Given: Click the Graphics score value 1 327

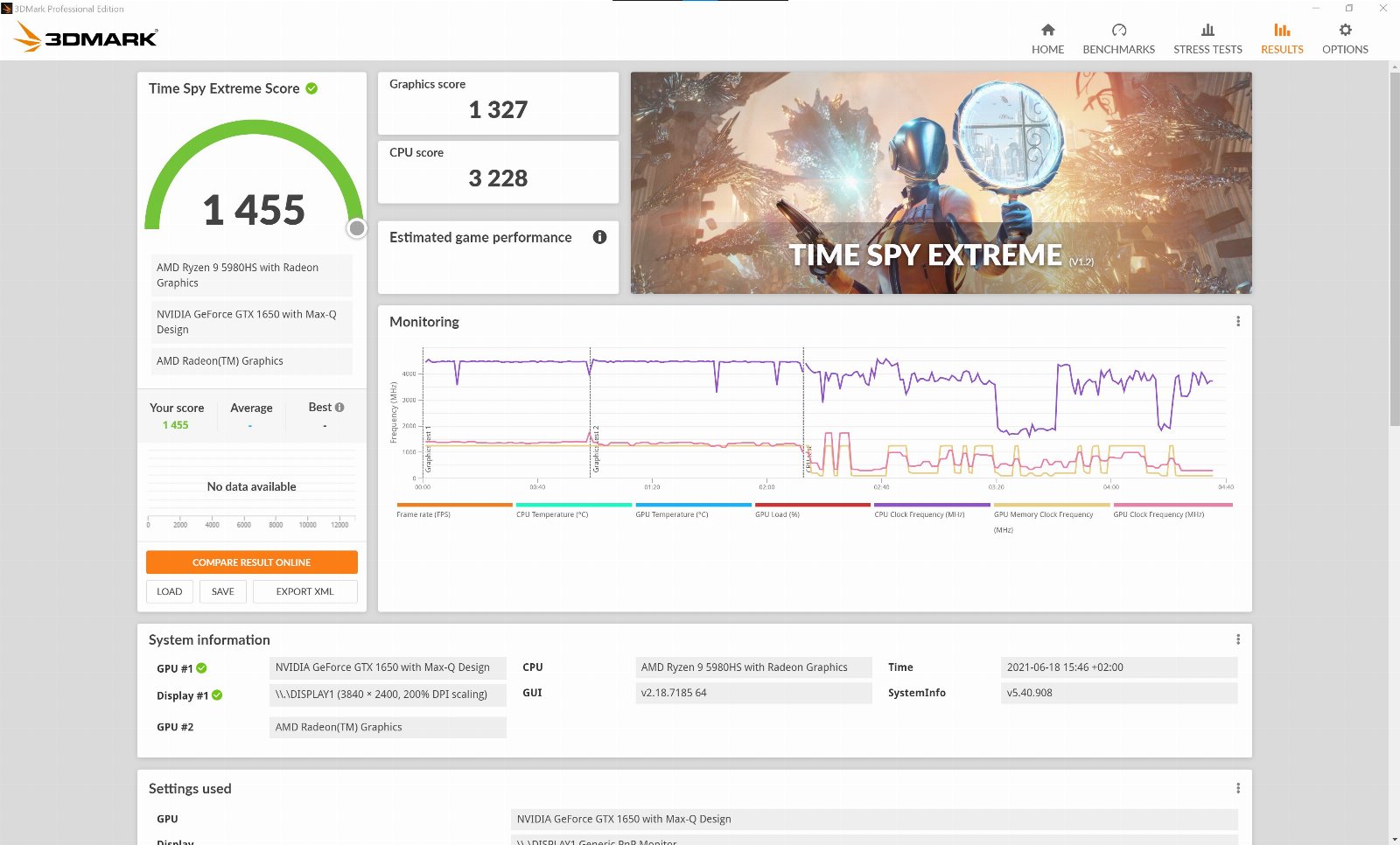Looking at the screenshot, I should click(498, 110).
